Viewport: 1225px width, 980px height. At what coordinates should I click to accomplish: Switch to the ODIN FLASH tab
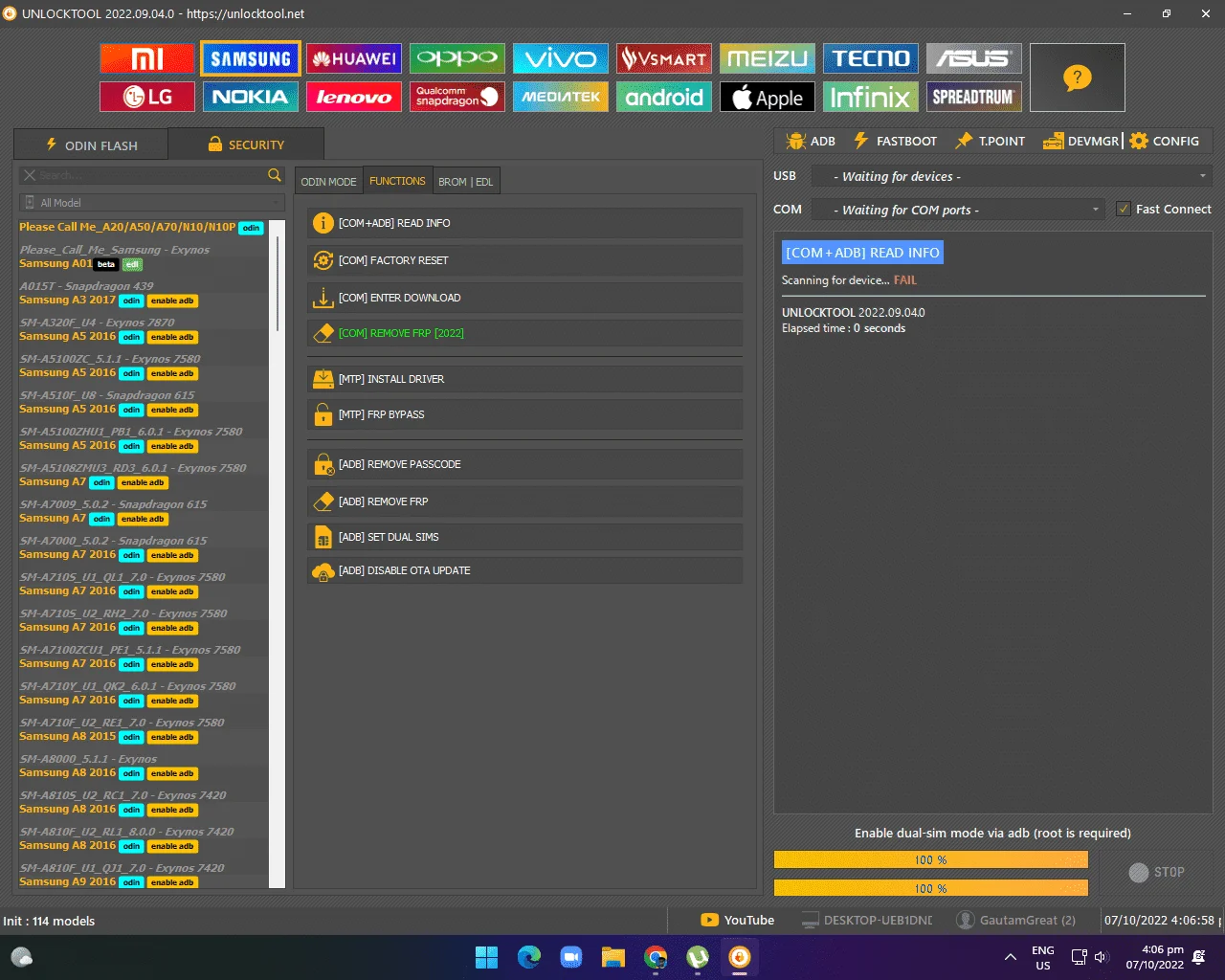pyautogui.click(x=91, y=145)
